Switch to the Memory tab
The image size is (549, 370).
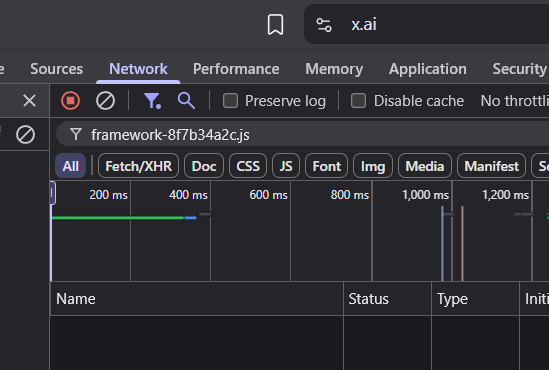click(x=334, y=69)
